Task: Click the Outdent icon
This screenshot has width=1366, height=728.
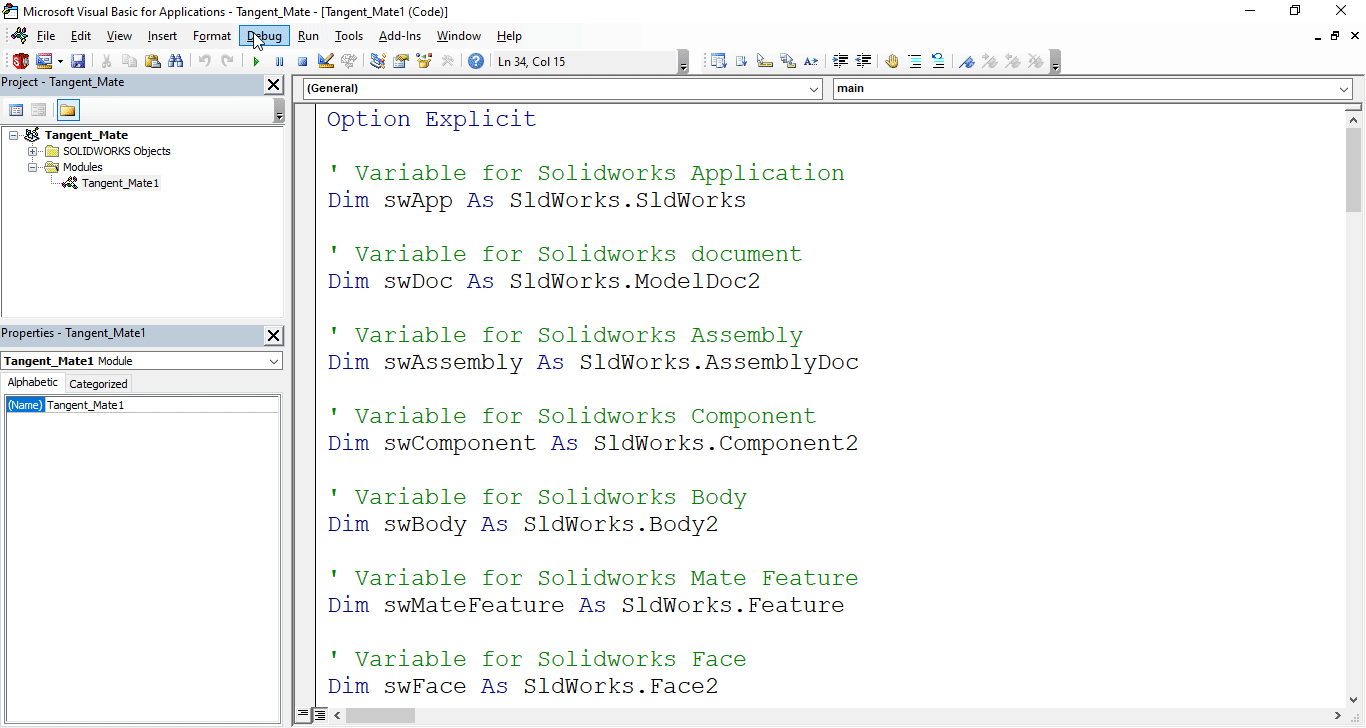Action: tap(863, 61)
